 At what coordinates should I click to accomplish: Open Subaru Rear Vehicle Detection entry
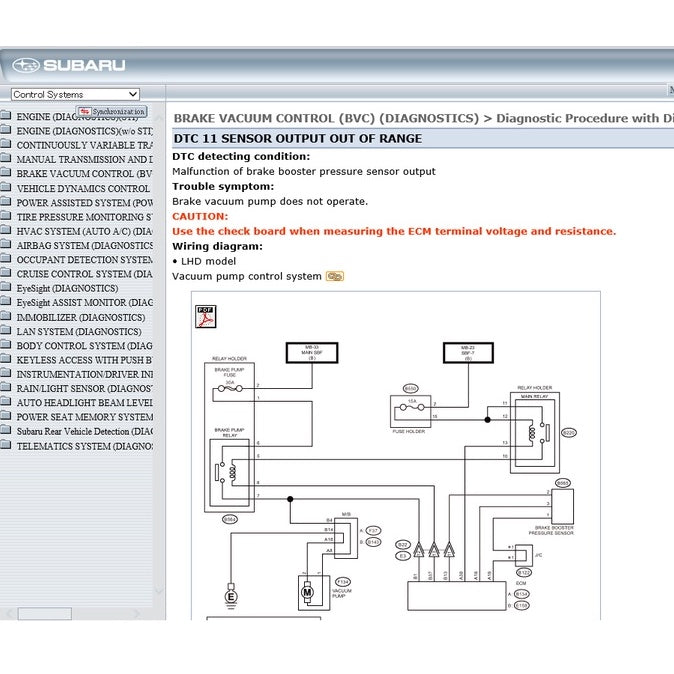(x=84, y=431)
